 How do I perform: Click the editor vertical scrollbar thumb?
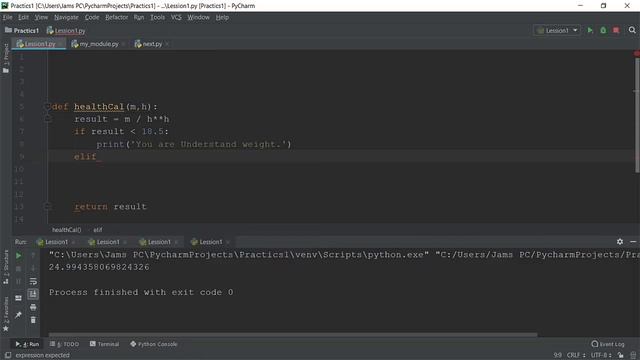tap(637, 115)
